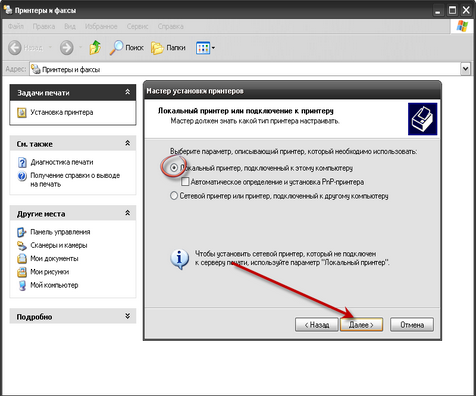Click the Назад button in wizard
Image resolution: width=476 pixels, height=396 pixels.
317,324
